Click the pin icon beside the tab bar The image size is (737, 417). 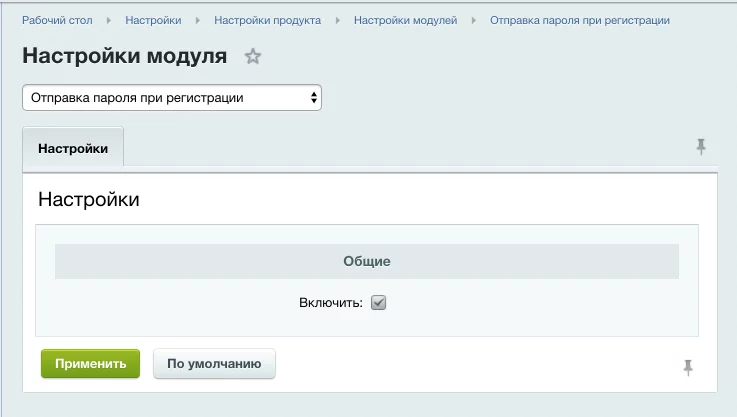701,147
